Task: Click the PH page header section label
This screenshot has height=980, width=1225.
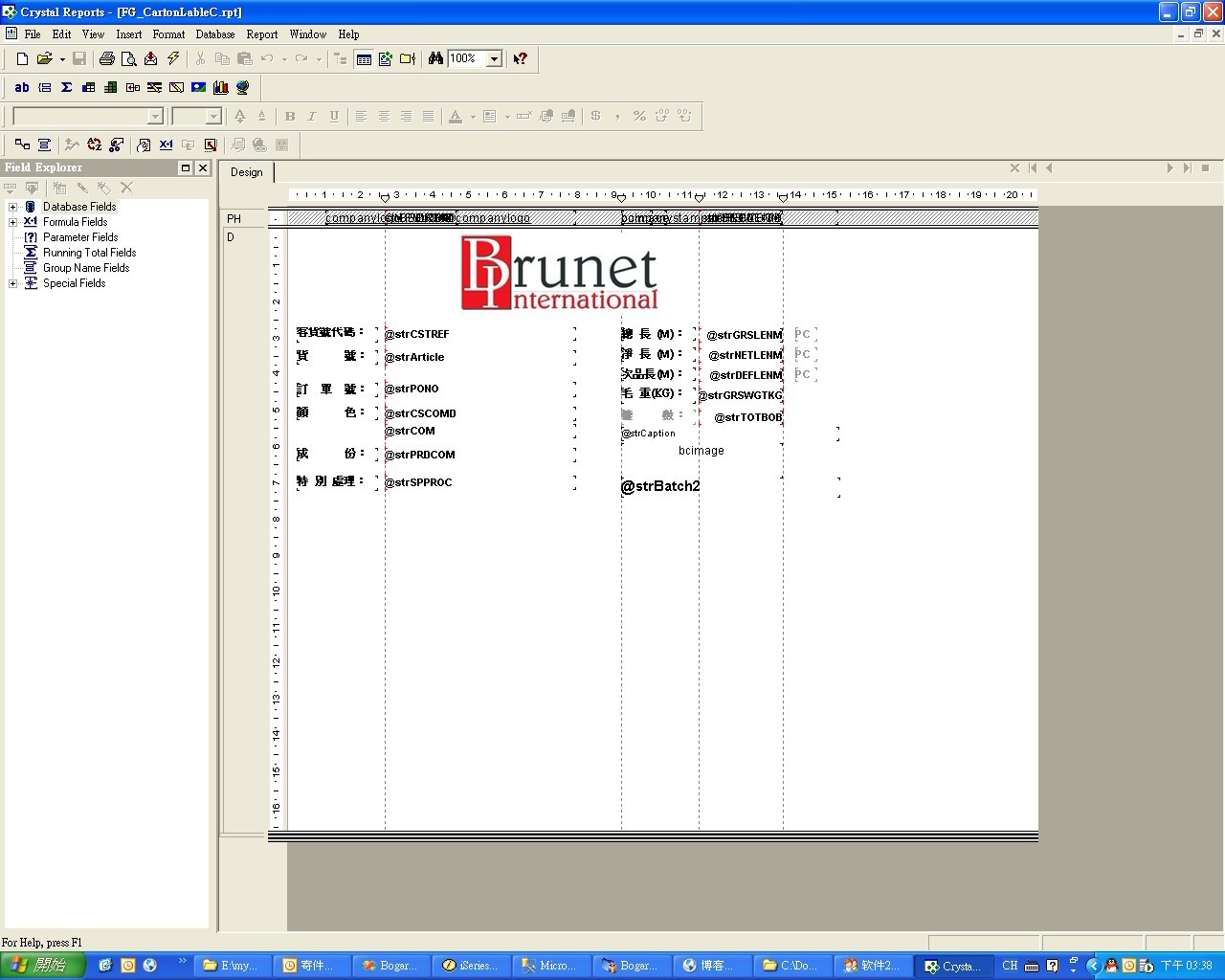Action: [x=234, y=219]
